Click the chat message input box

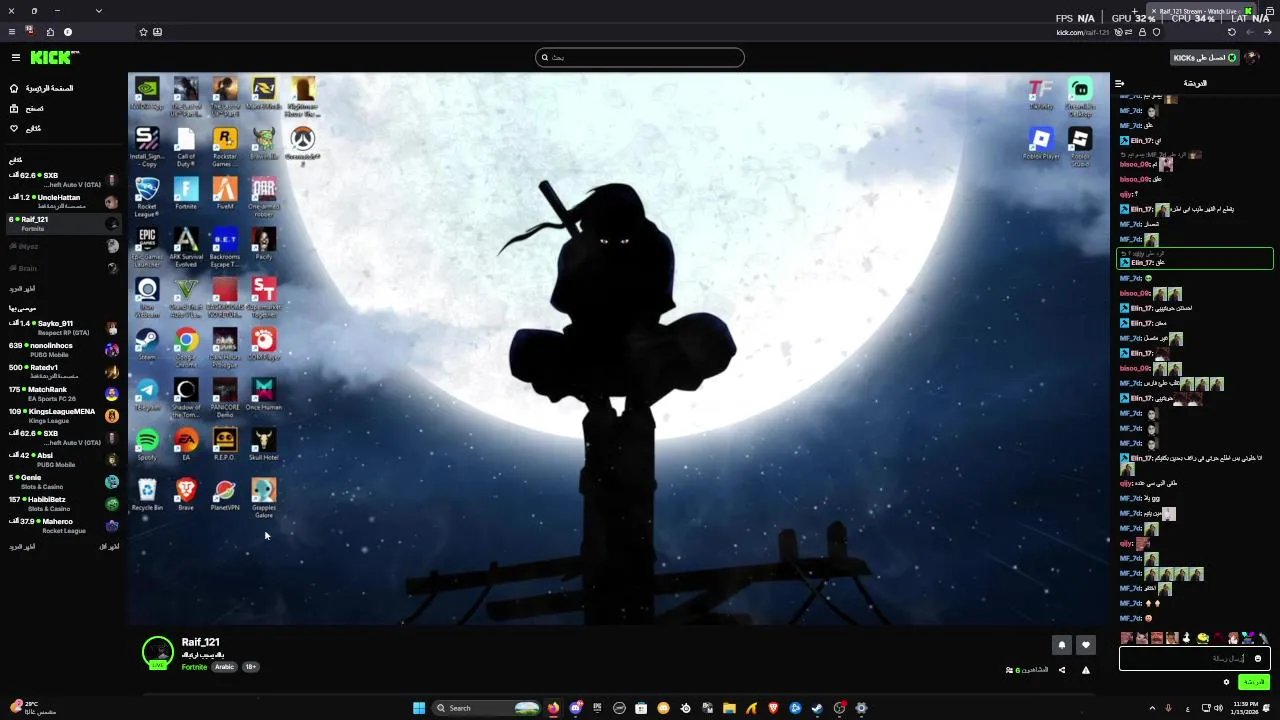pos(1195,659)
